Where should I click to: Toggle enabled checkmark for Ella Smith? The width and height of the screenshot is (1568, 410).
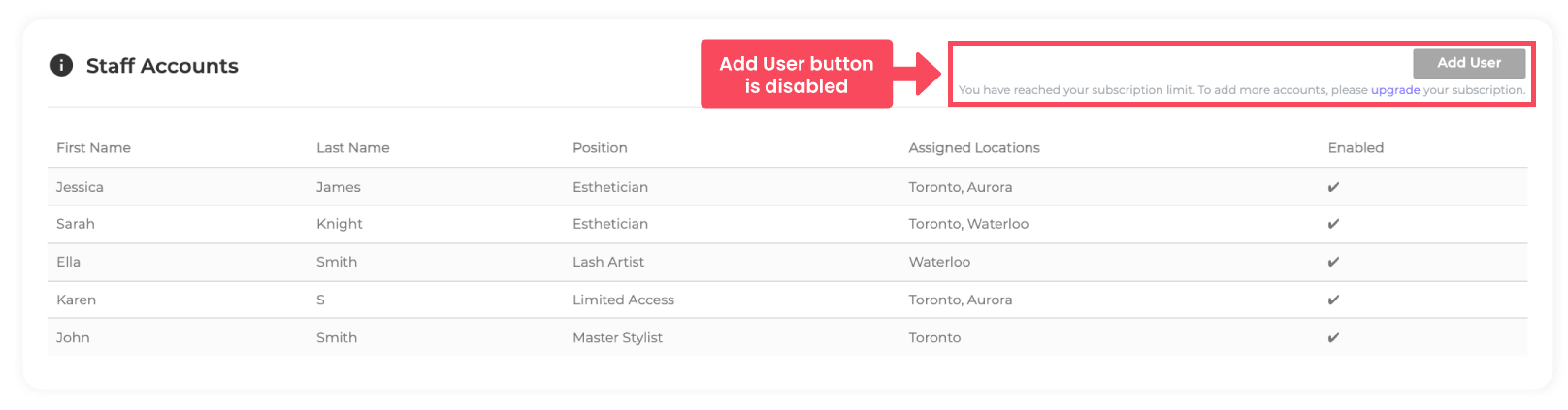tap(1333, 262)
